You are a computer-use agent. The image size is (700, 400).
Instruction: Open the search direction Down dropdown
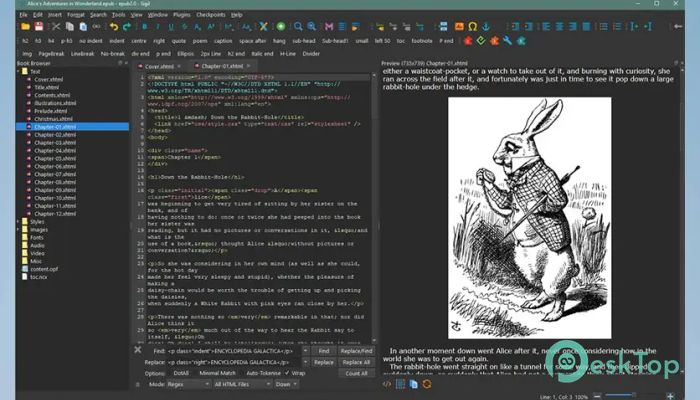286,384
